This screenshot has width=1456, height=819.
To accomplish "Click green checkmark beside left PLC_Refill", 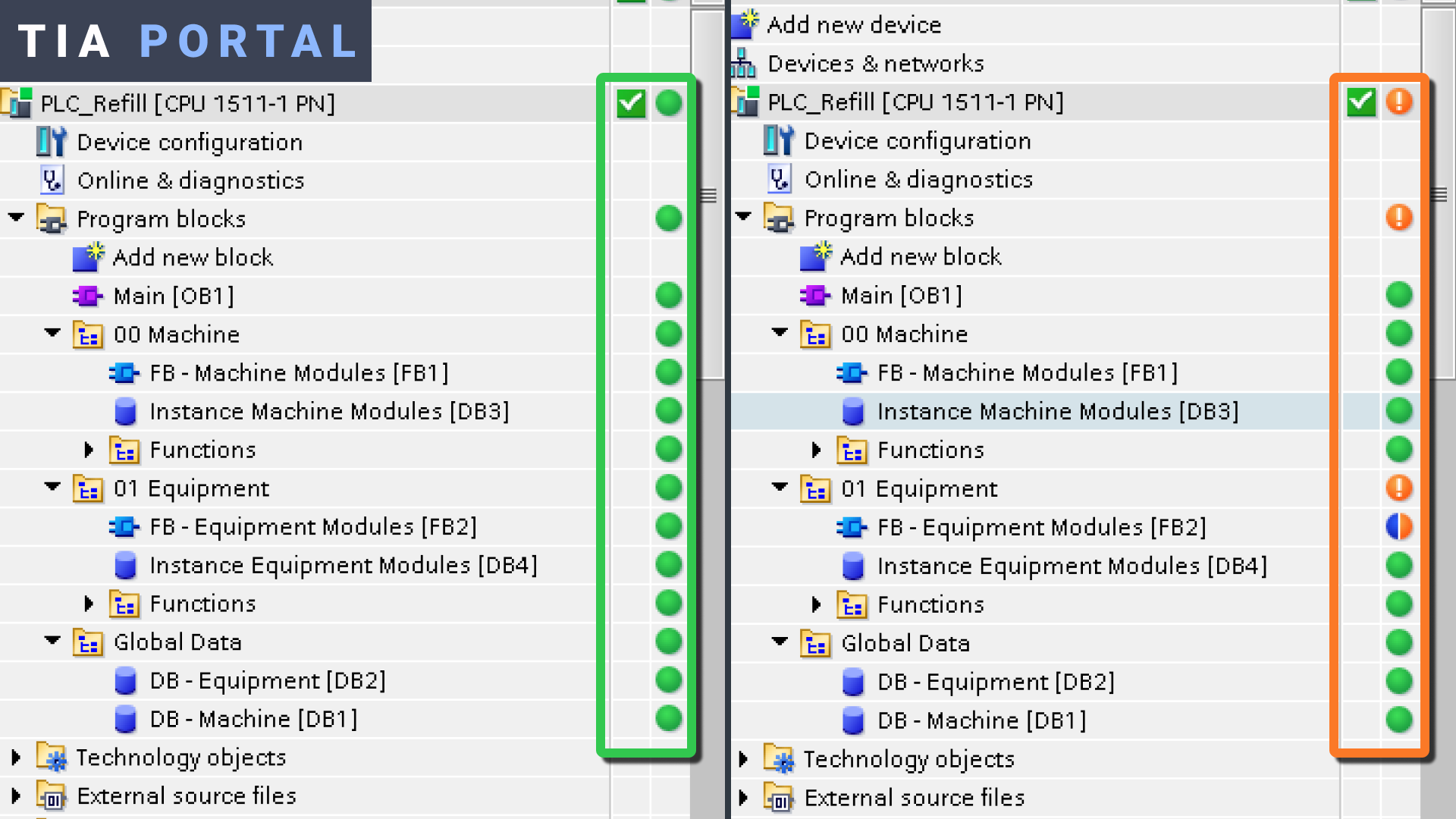I will tap(631, 103).
